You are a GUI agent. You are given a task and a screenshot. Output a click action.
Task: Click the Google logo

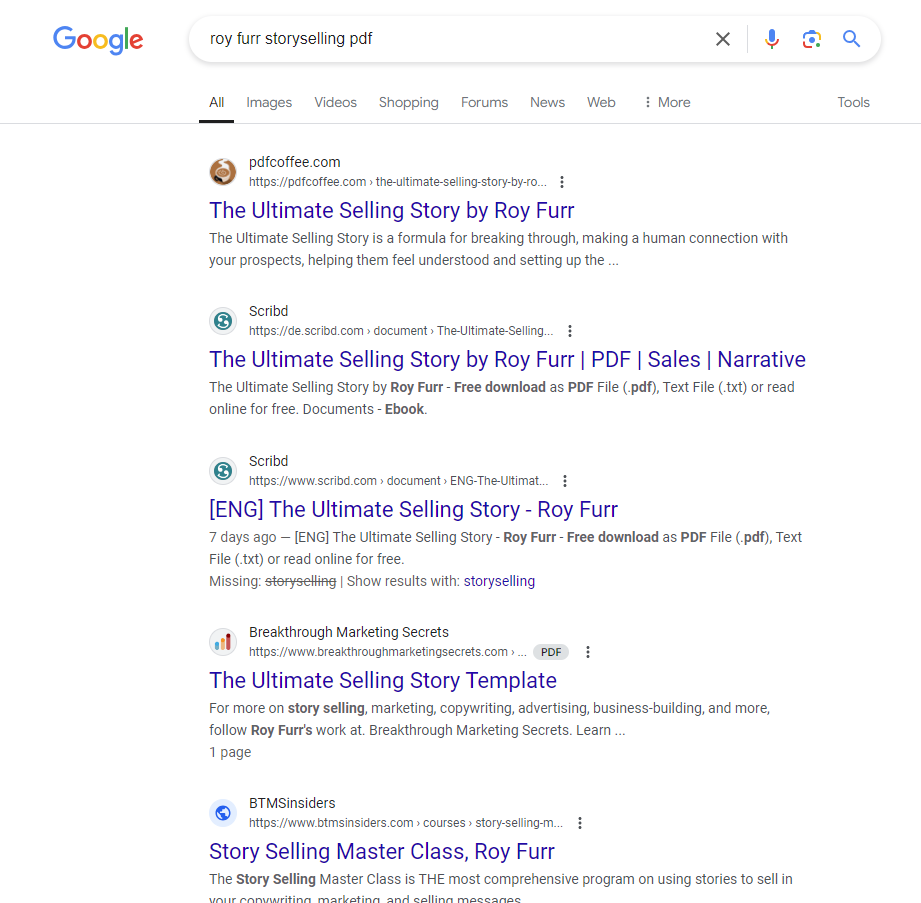(98, 40)
